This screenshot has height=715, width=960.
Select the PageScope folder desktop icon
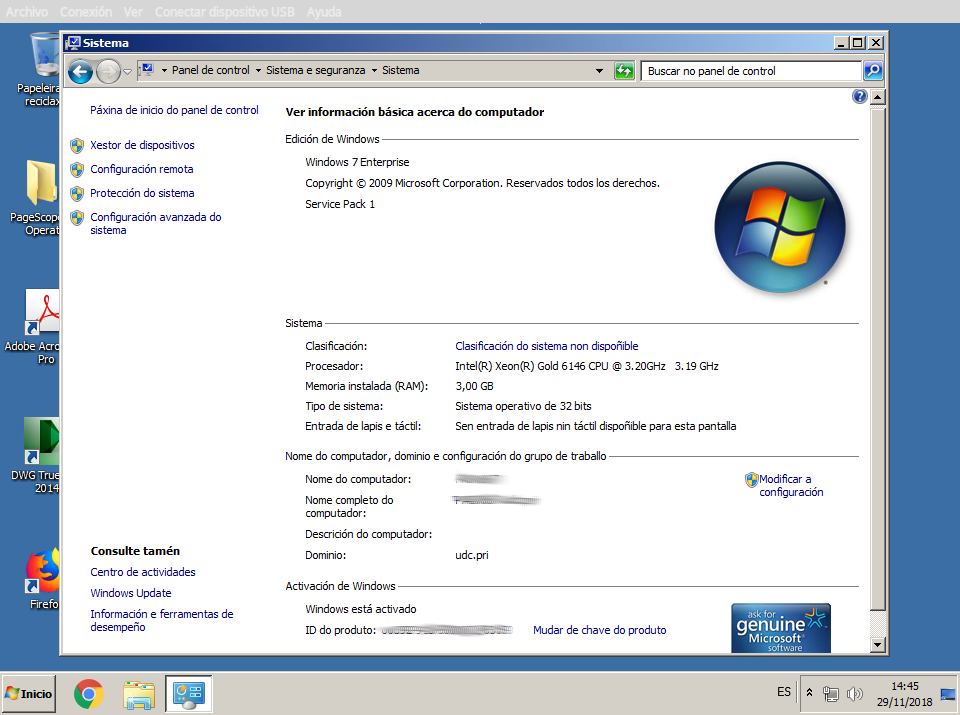(x=36, y=198)
